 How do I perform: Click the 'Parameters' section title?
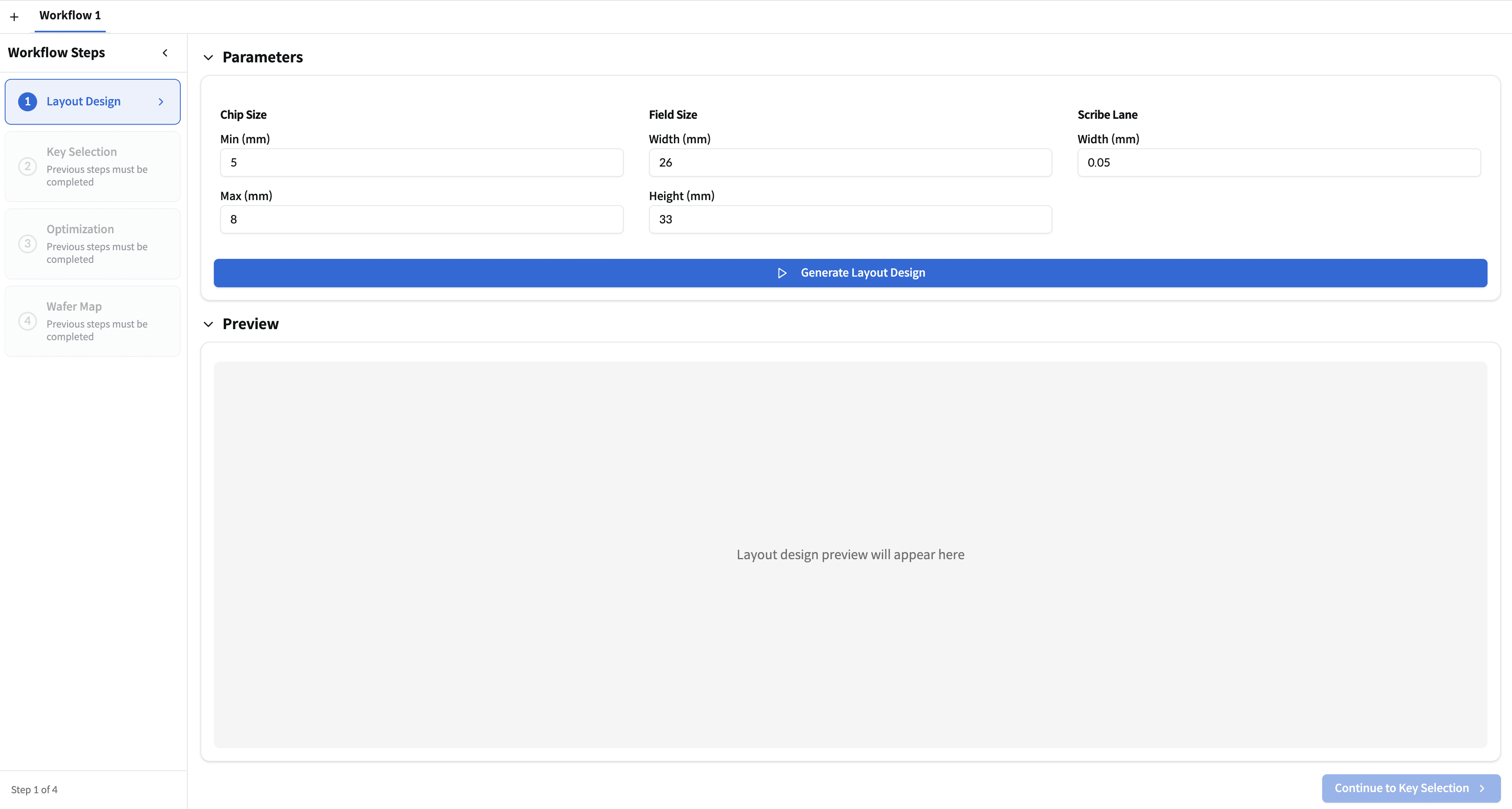pos(262,57)
